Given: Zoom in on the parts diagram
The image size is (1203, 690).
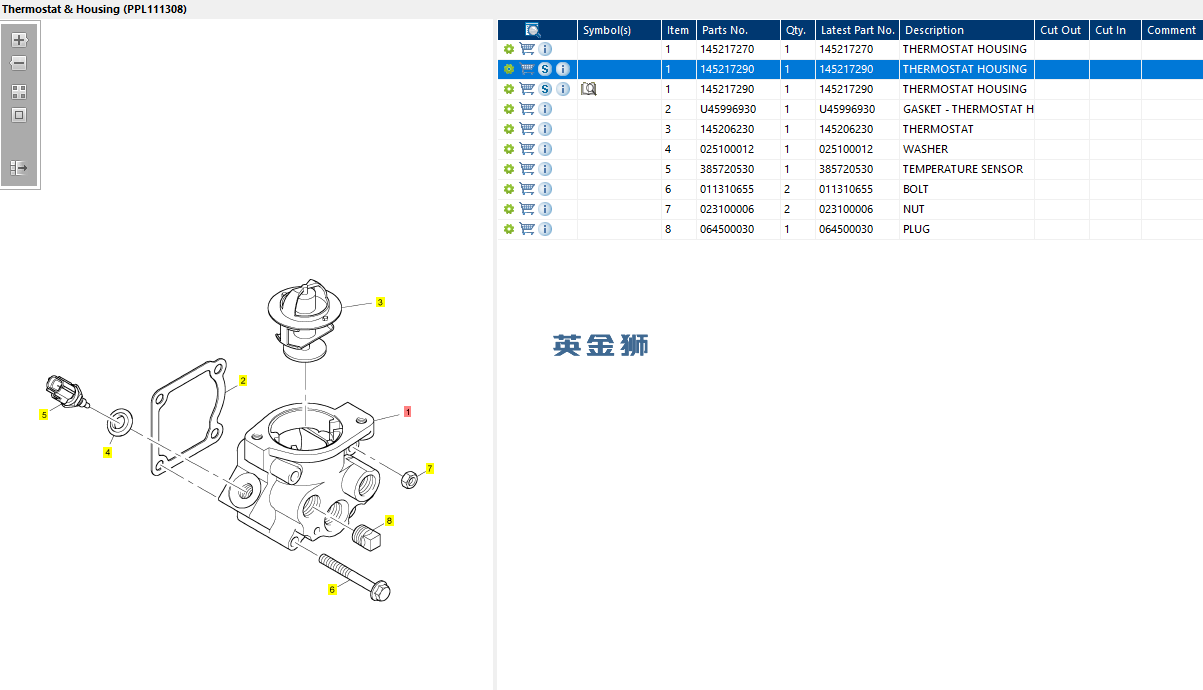Looking at the screenshot, I should pos(19,40).
